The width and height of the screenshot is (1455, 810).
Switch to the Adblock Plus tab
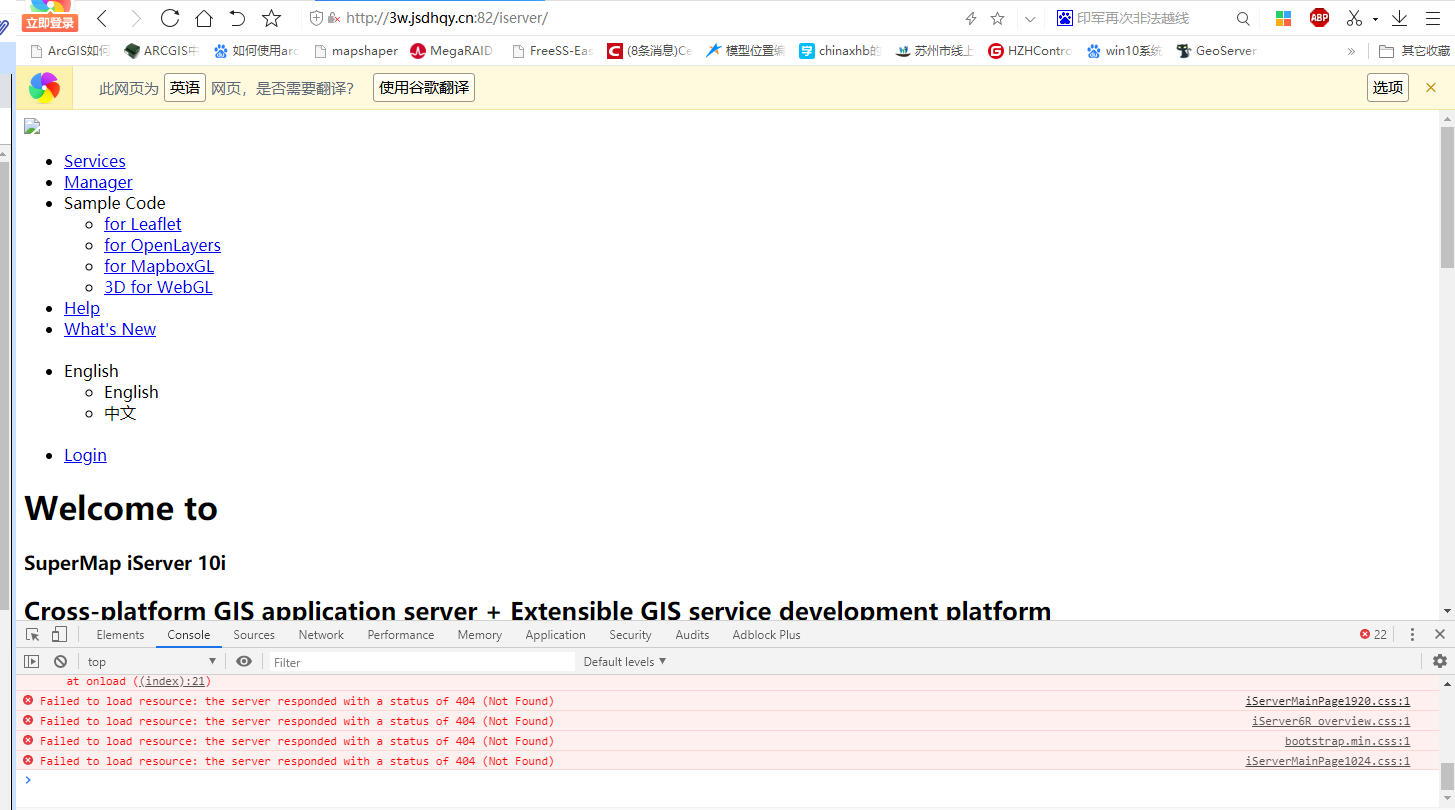(x=766, y=635)
